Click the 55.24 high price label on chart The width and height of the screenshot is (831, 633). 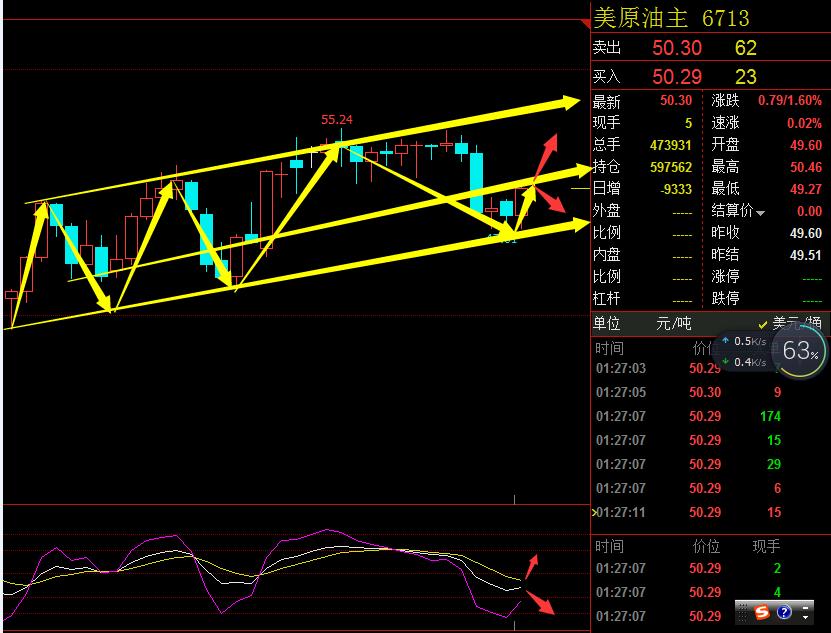coord(336,120)
